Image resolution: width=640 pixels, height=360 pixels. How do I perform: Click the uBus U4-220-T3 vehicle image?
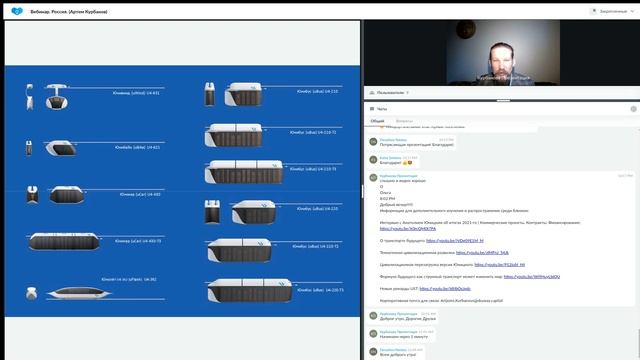250,290
